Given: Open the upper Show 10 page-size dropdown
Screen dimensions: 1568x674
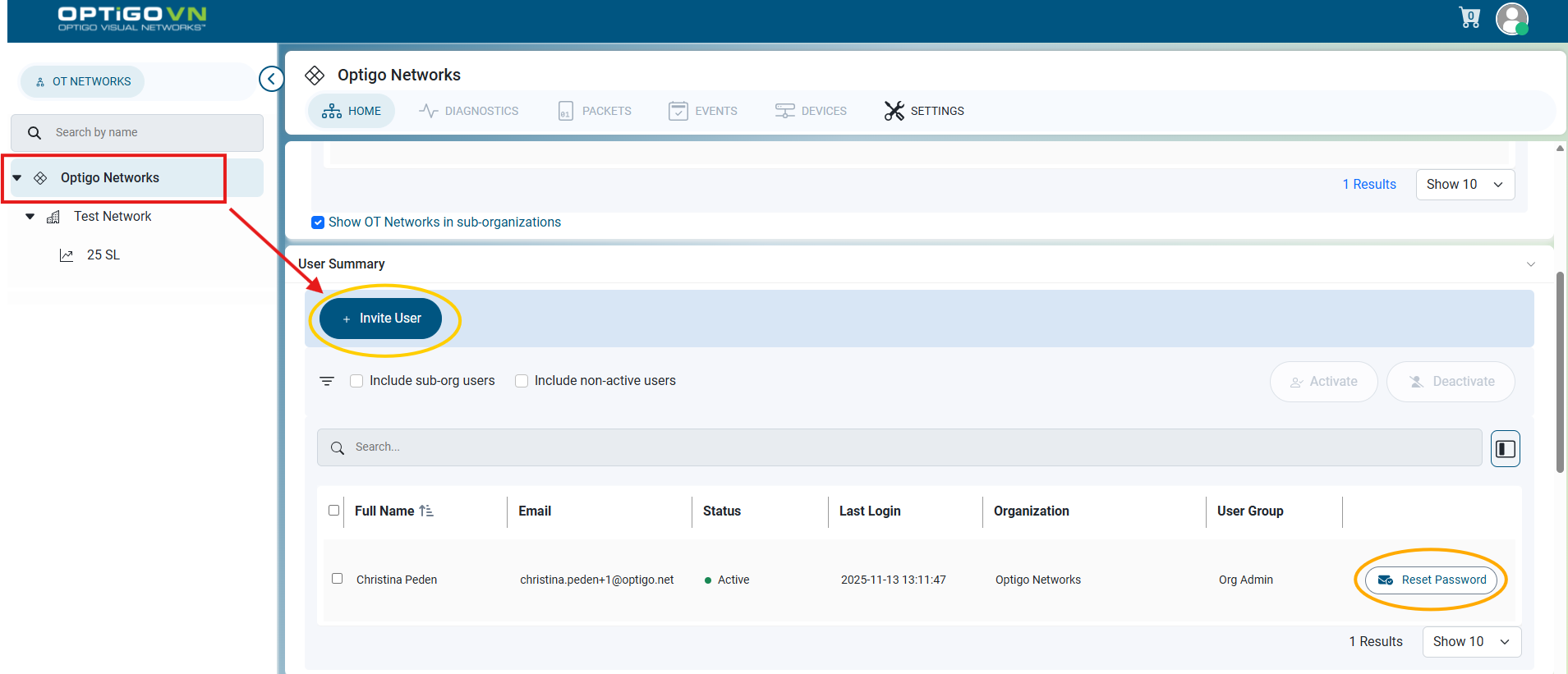Looking at the screenshot, I should (1465, 185).
